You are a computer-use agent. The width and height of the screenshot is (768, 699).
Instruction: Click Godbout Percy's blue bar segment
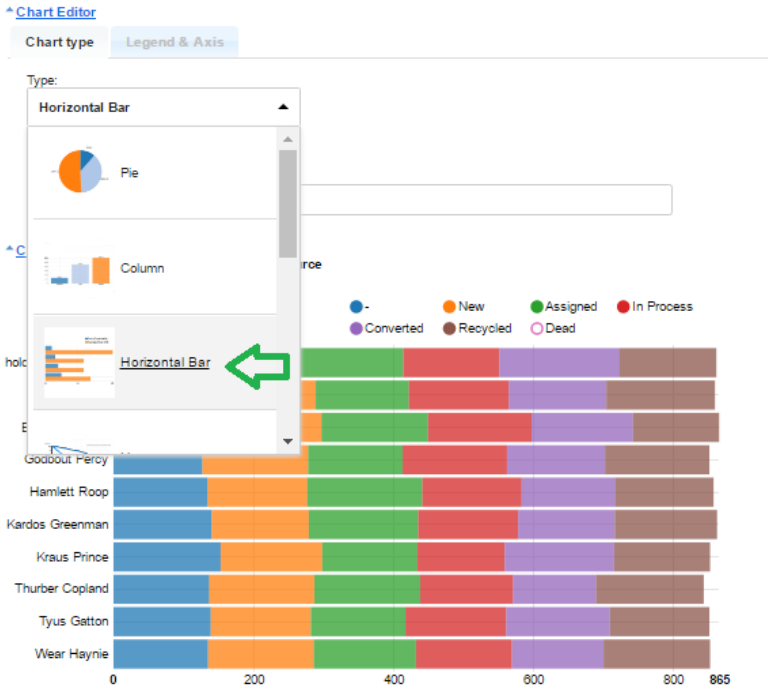pos(158,463)
